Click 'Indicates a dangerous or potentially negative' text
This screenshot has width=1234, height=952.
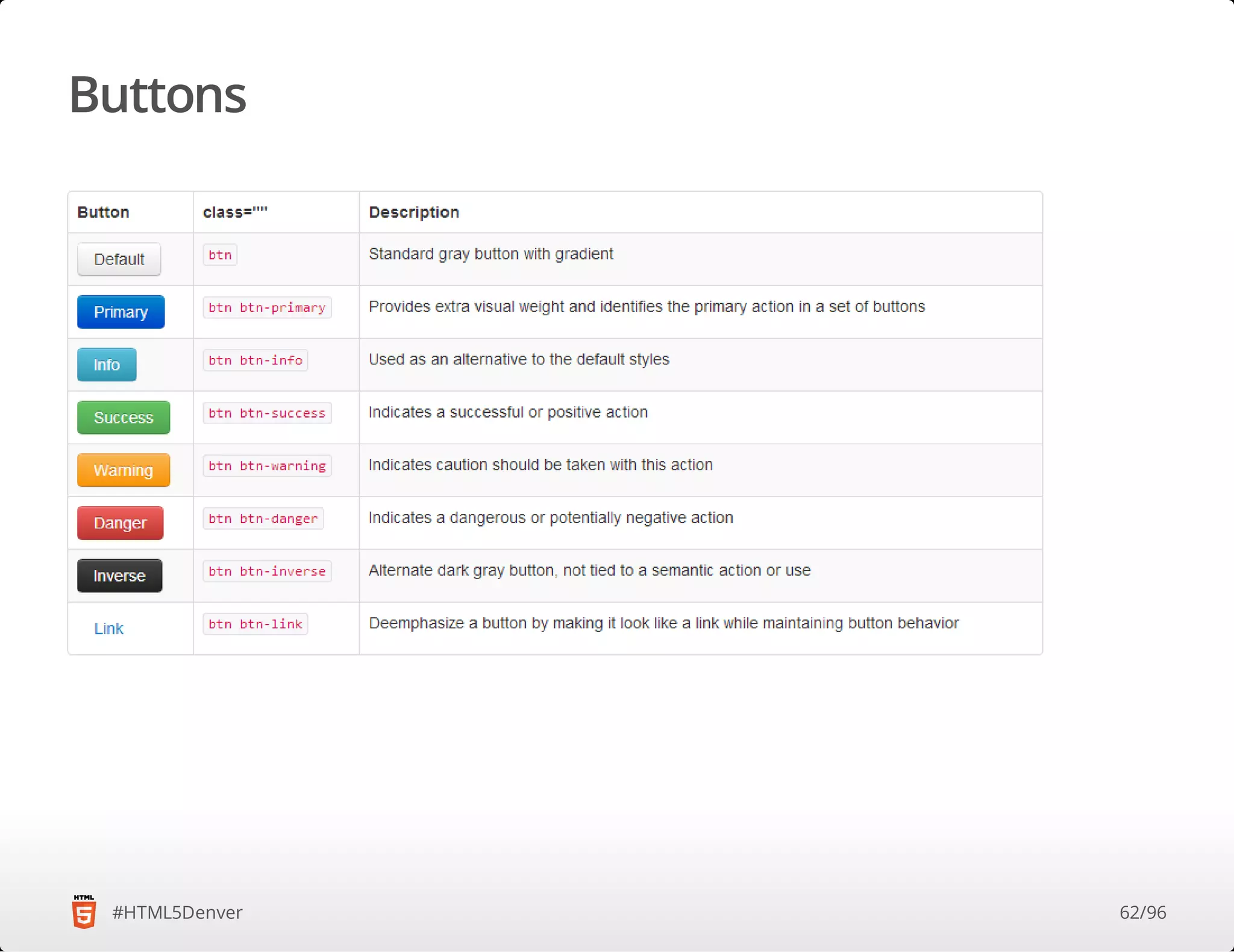[551, 518]
